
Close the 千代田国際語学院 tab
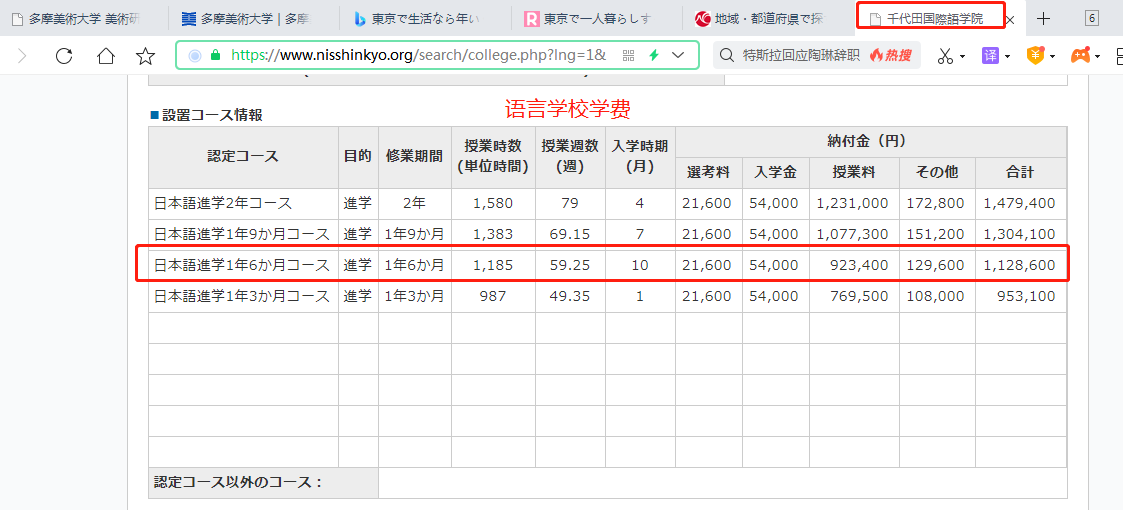(1009, 20)
